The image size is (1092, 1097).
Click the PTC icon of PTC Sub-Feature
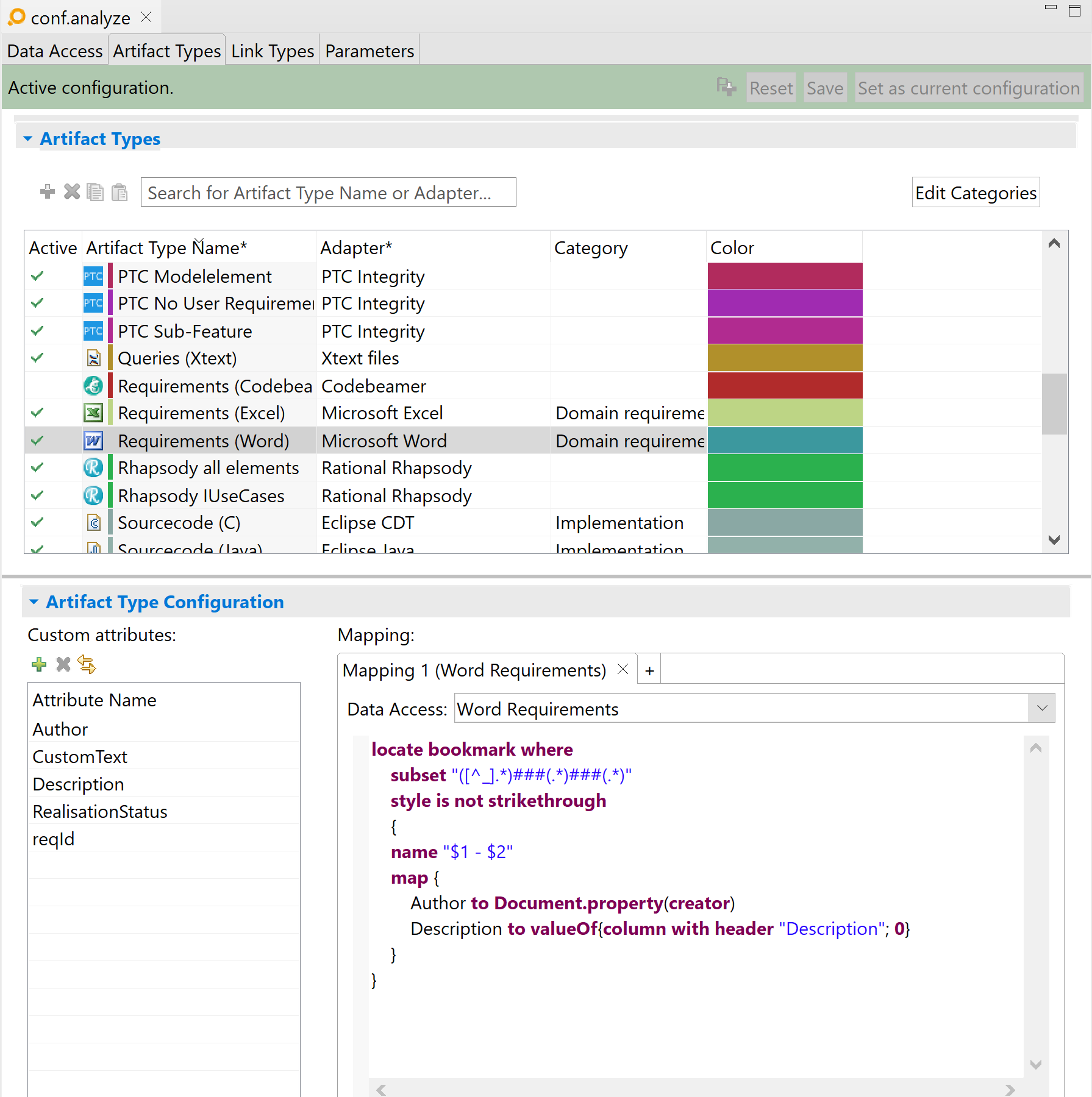coord(93,331)
